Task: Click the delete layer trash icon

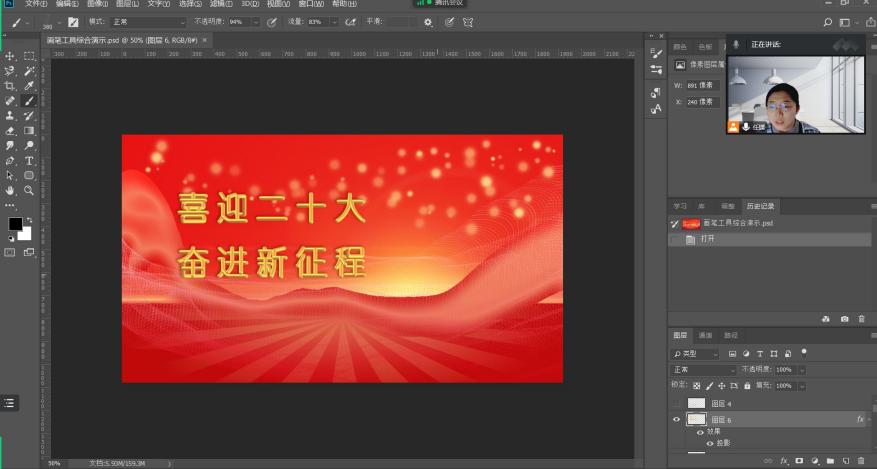Action: 861,461
